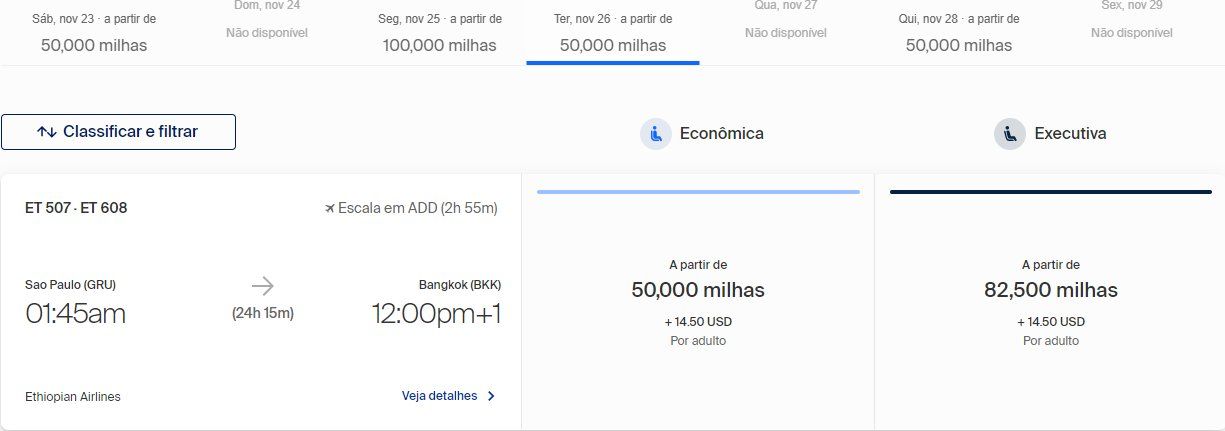Image resolution: width=1225 pixels, height=431 pixels.
Task: Click the sort arrows icon in Classificar e filtrar
Action: point(46,132)
